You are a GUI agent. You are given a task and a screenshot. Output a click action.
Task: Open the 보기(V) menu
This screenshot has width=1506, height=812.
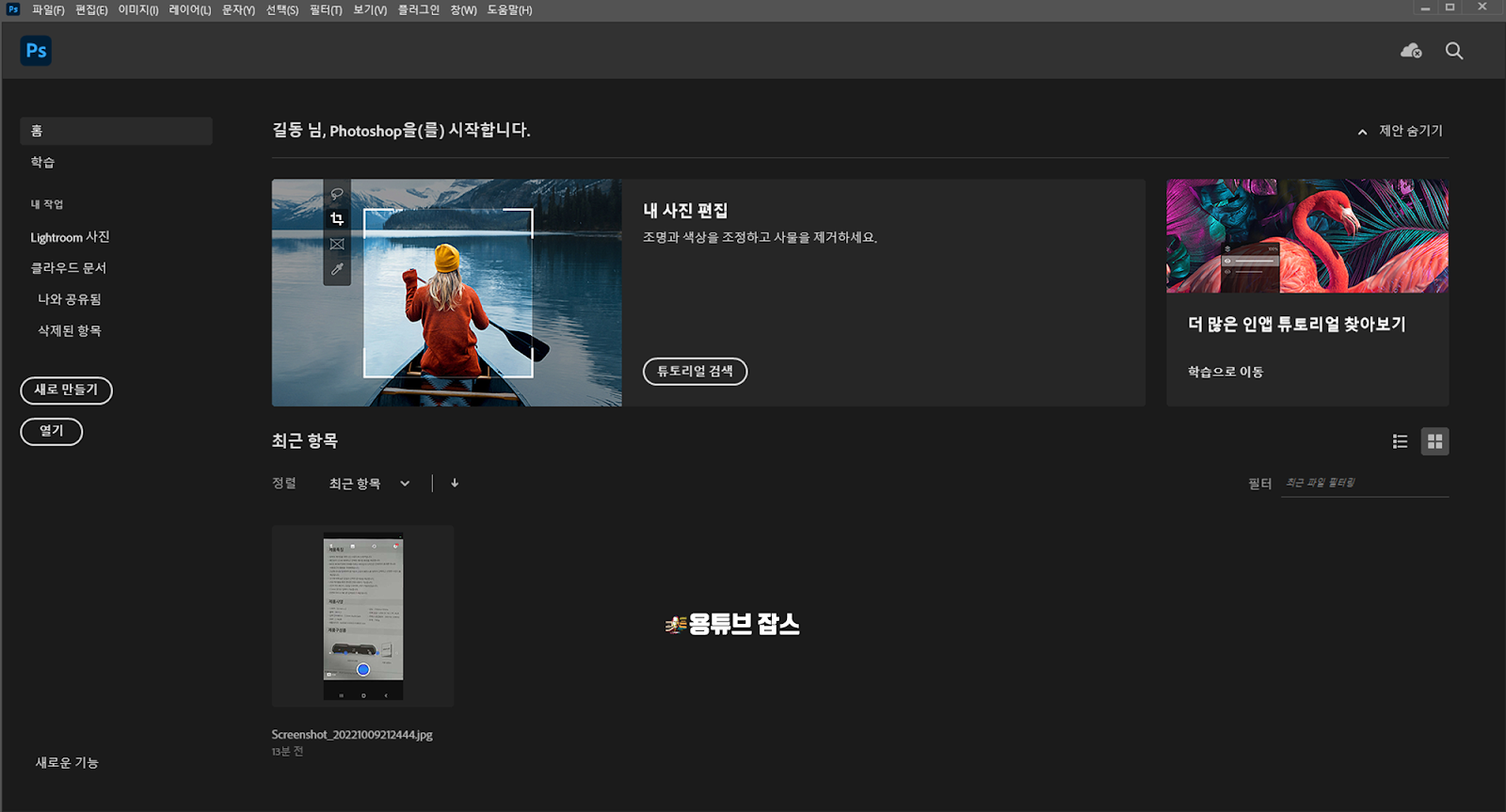pos(370,10)
